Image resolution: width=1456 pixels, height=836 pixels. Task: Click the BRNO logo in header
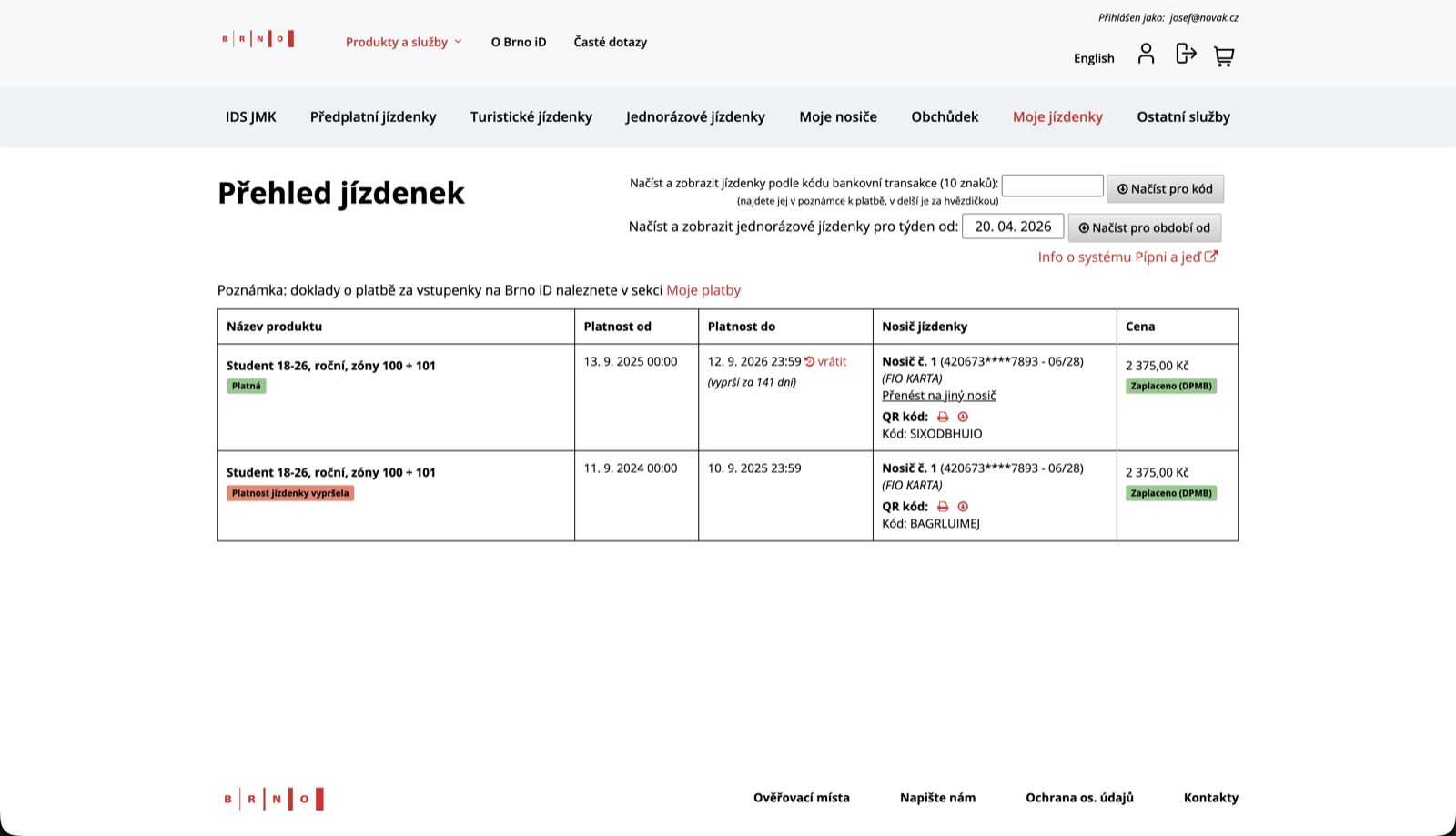258,38
